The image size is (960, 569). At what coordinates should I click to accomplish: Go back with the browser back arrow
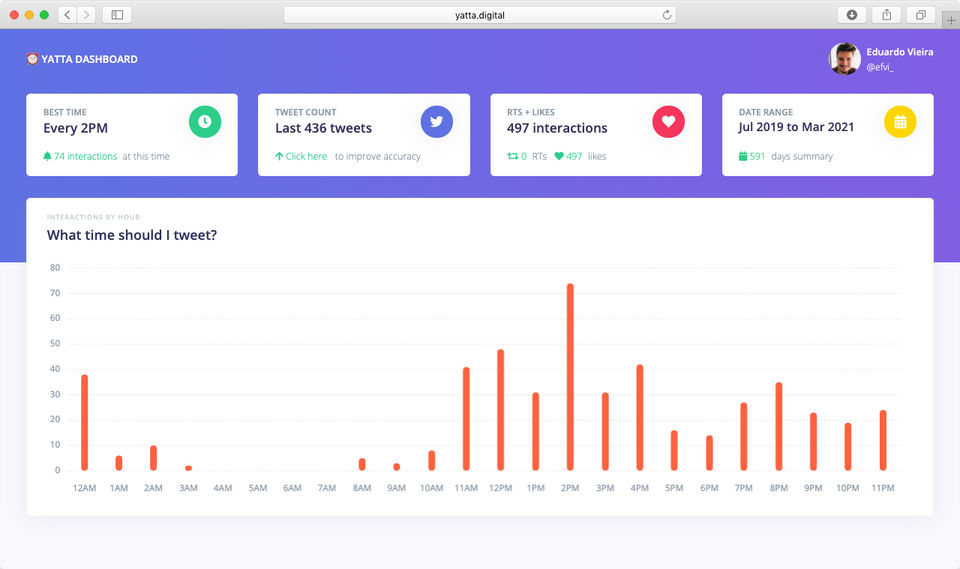tap(67, 15)
